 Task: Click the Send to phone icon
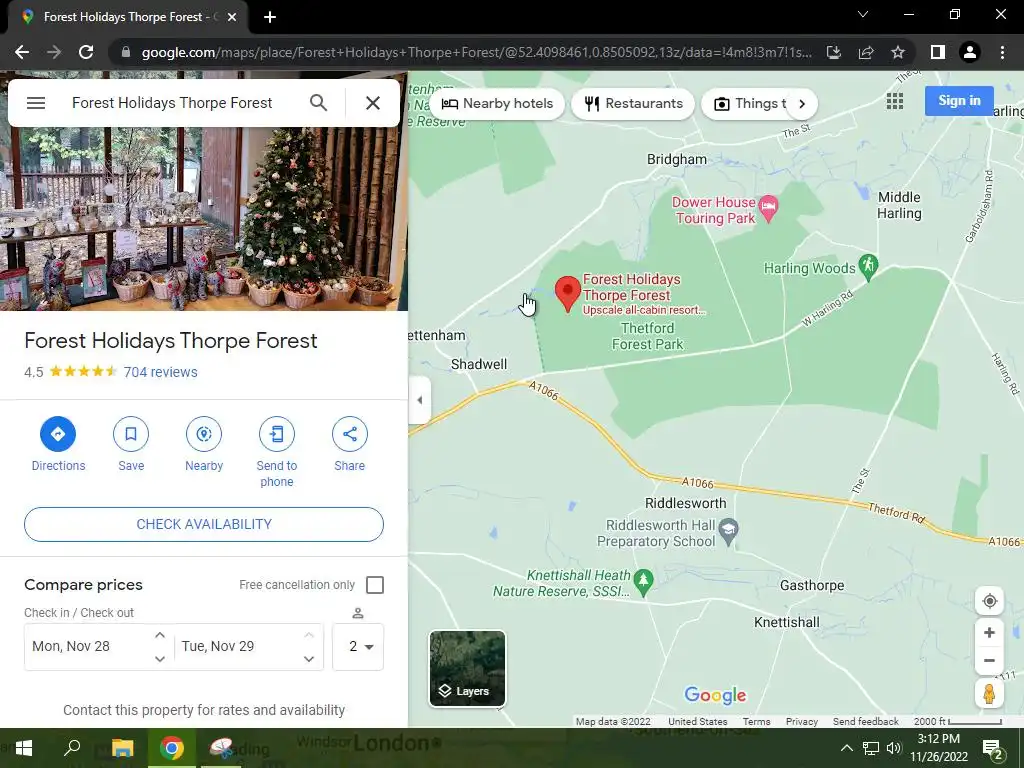(277, 434)
